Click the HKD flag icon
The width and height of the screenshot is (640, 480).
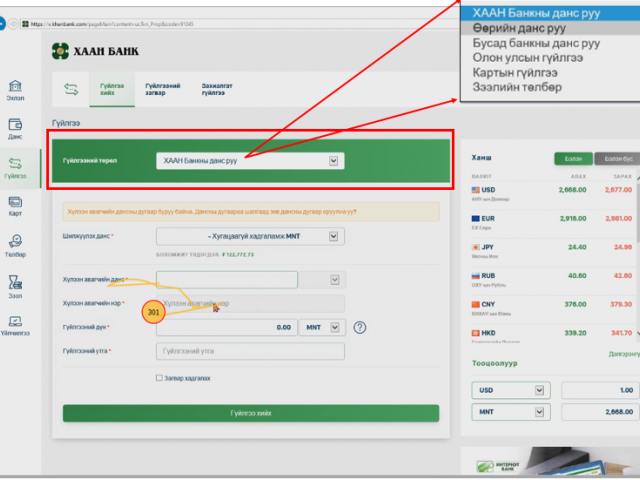point(476,333)
